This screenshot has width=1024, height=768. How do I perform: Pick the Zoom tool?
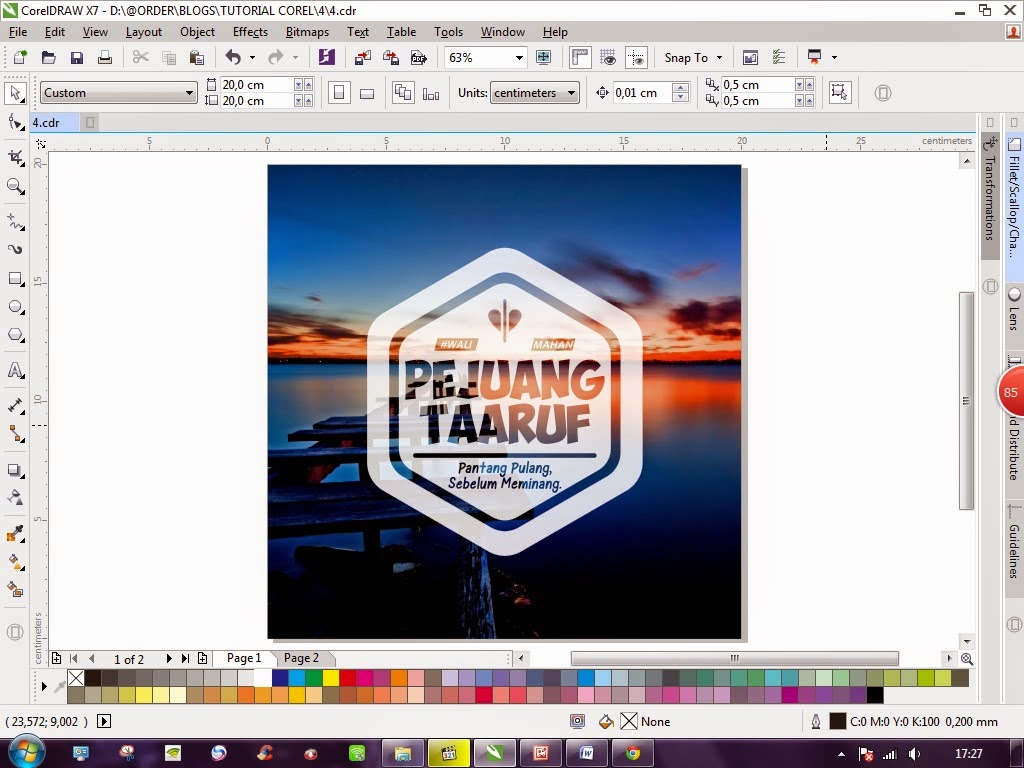click(x=14, y=187)
